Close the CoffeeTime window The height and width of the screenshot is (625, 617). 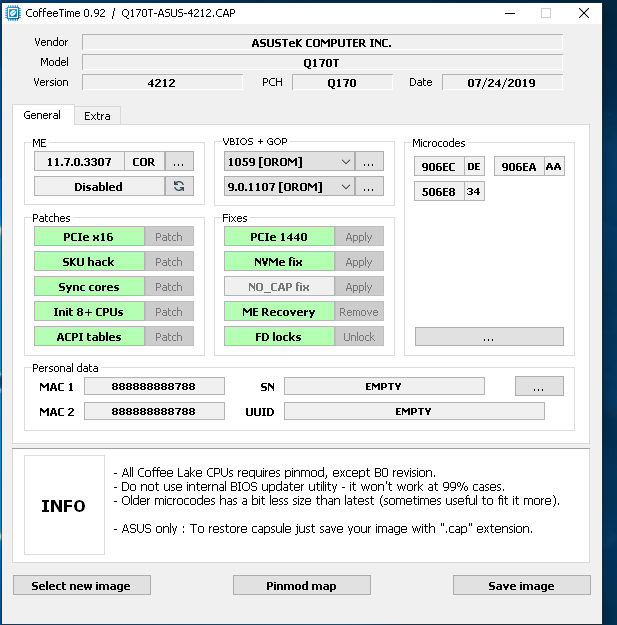click(x=584, y=13)
